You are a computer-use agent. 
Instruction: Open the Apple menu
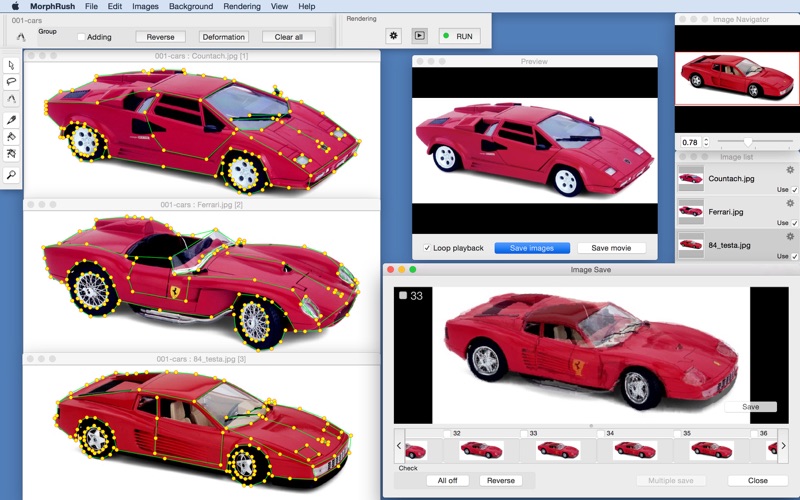pyautogui.click(x=15, y=6)
